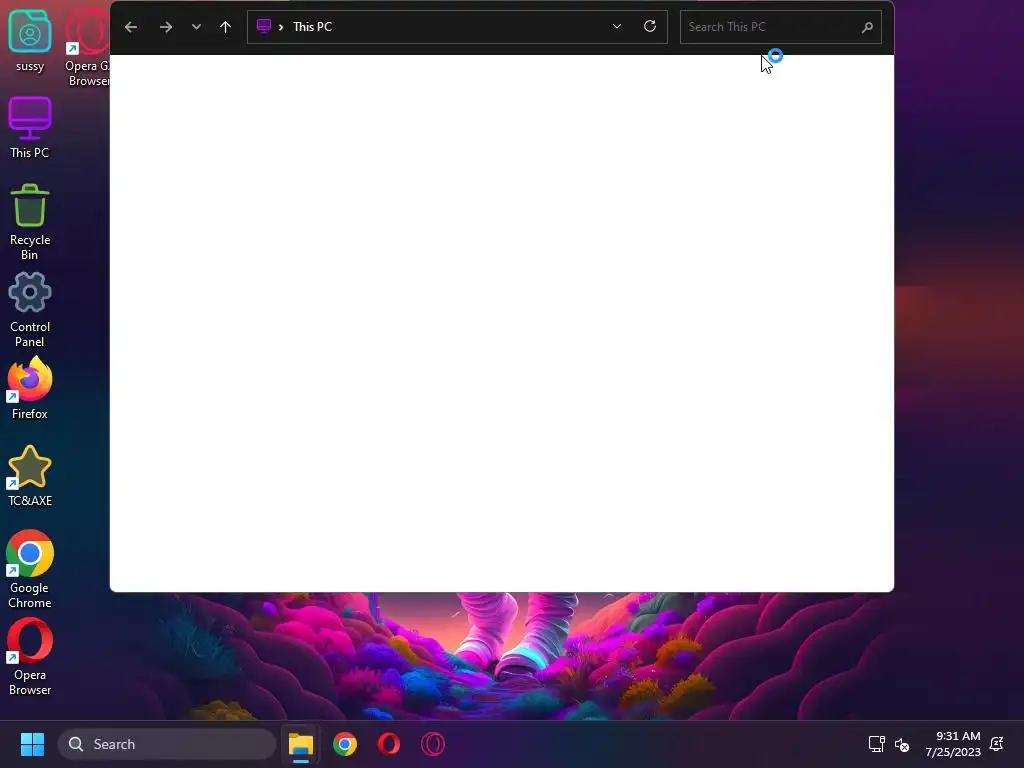Select the Recycle Bin desktop icon
Image resolution: width=1024 pixels, height=768 pixels.
[x=29, y=222]
